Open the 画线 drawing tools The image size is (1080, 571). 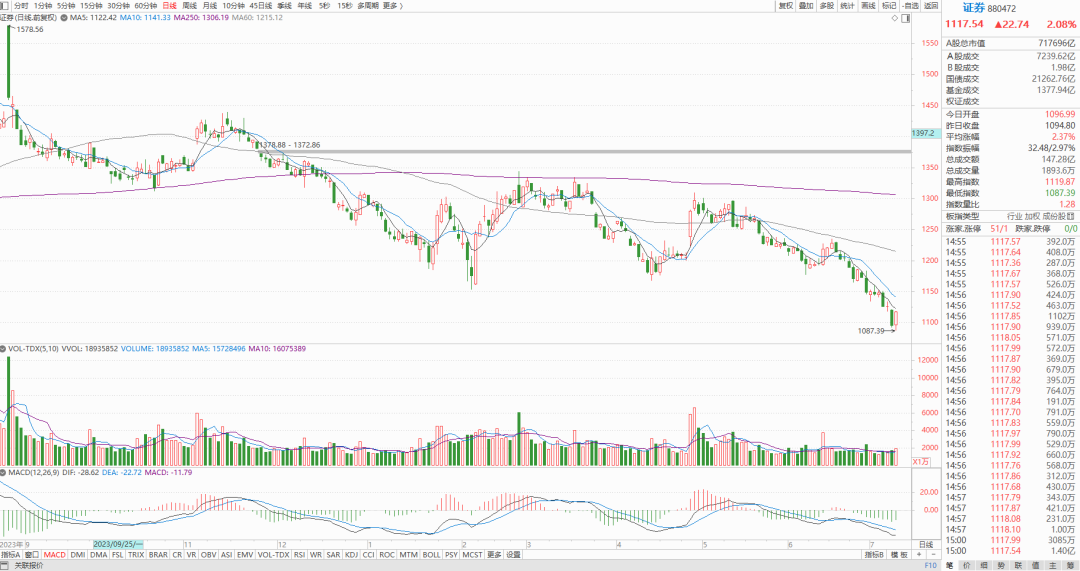click(x=869, y=6)
